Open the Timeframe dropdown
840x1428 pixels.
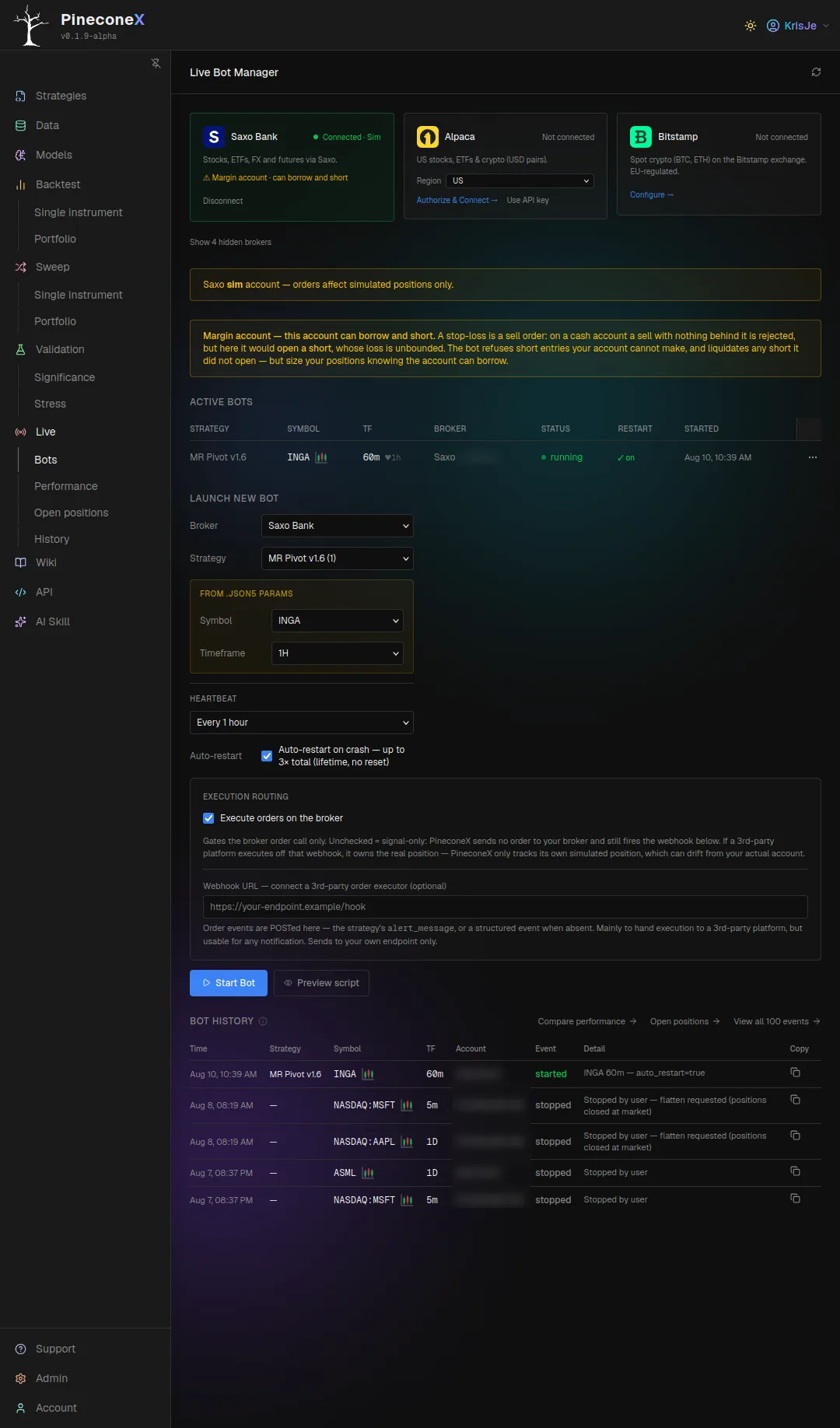(x=337, y=653)
